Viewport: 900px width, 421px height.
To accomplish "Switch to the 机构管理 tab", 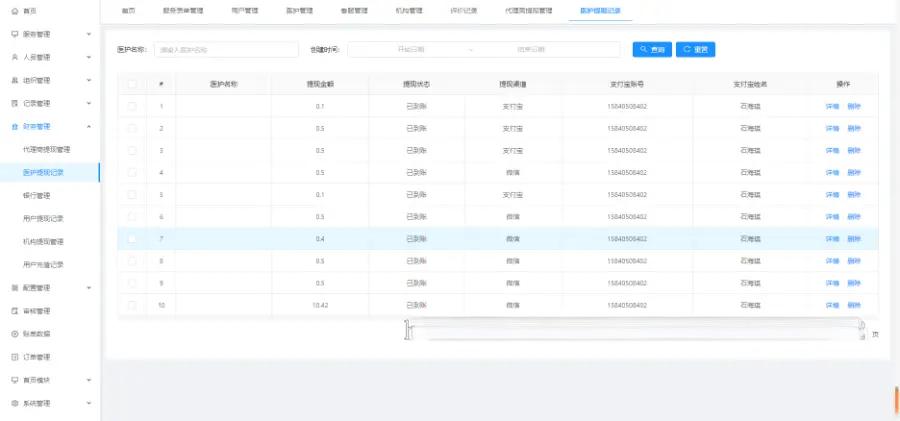I will pyautogui.click(x=409, y=11).
